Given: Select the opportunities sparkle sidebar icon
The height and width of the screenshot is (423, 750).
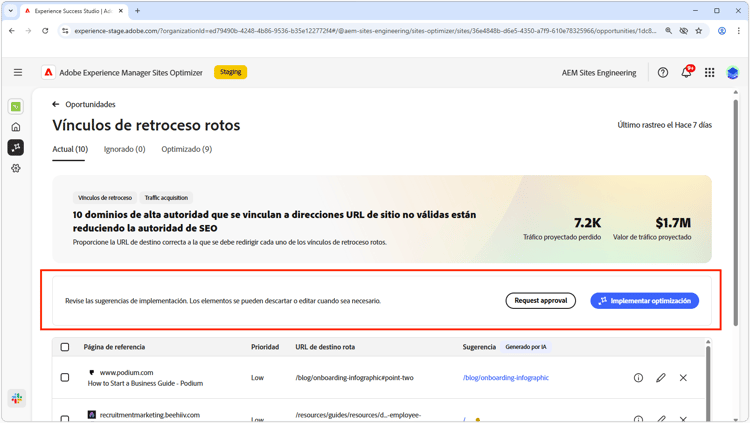Looking at the screenshot, I should [x=16, y=147].
